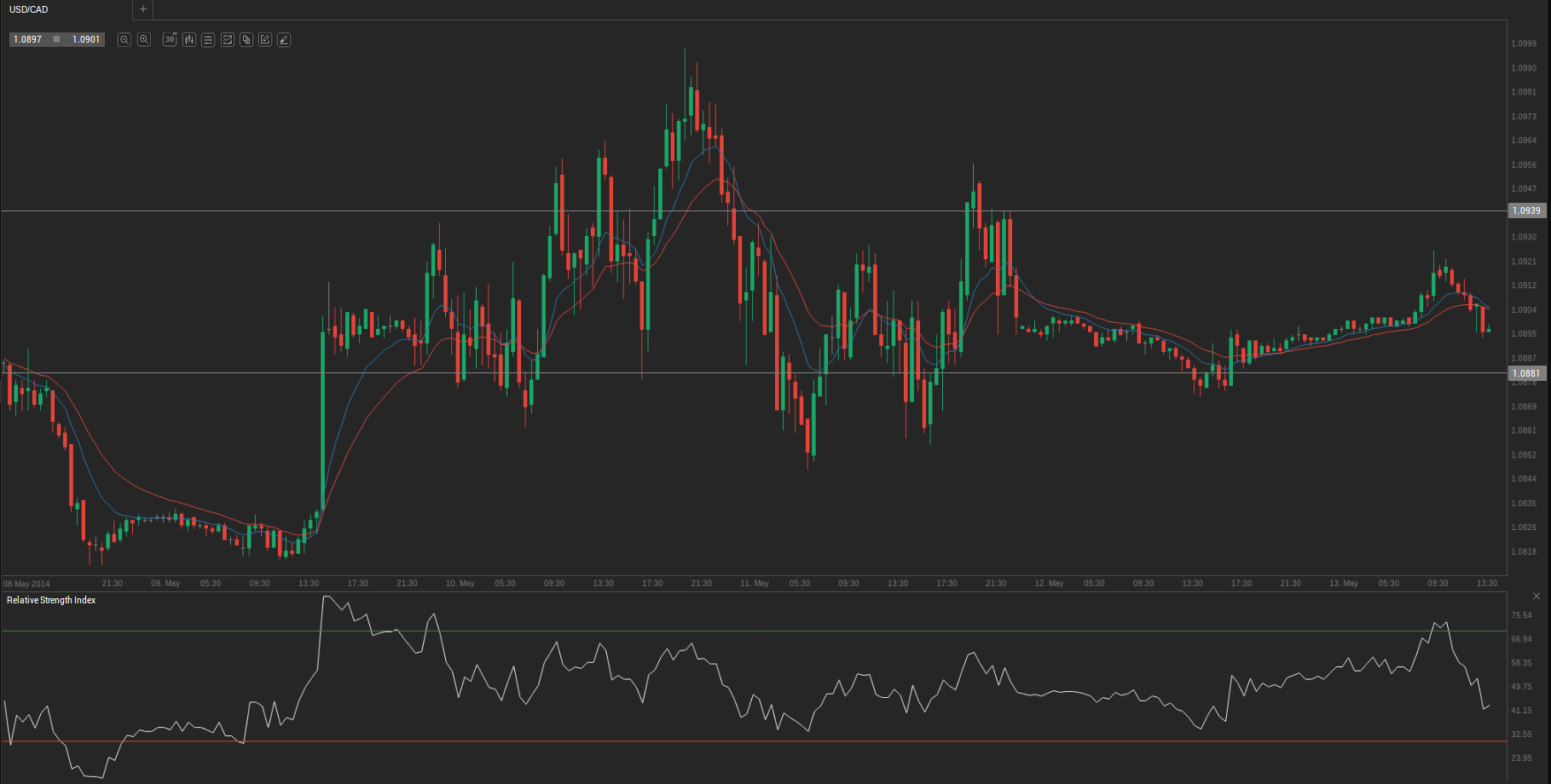The height and width of the screenshot is (784, 1551).
Task: Click the 09. May date axis label
Action: point(165,584)
